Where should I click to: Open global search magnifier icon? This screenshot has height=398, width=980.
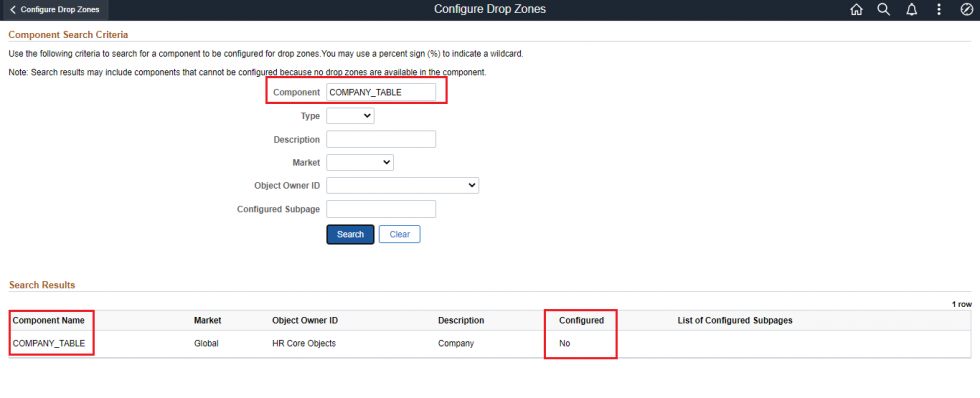point(884,10)
